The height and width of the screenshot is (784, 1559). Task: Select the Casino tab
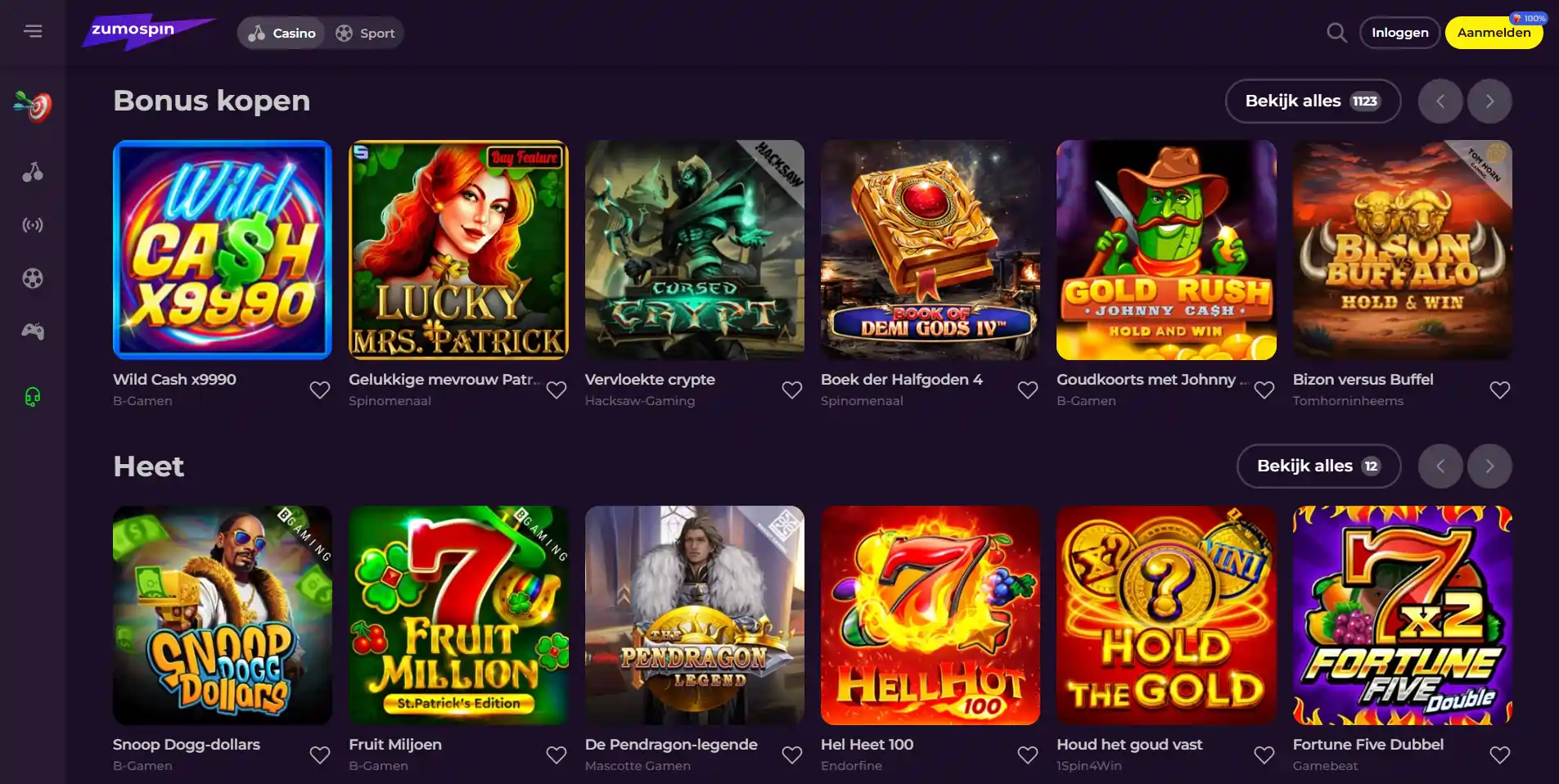click(x=281, y=33)
